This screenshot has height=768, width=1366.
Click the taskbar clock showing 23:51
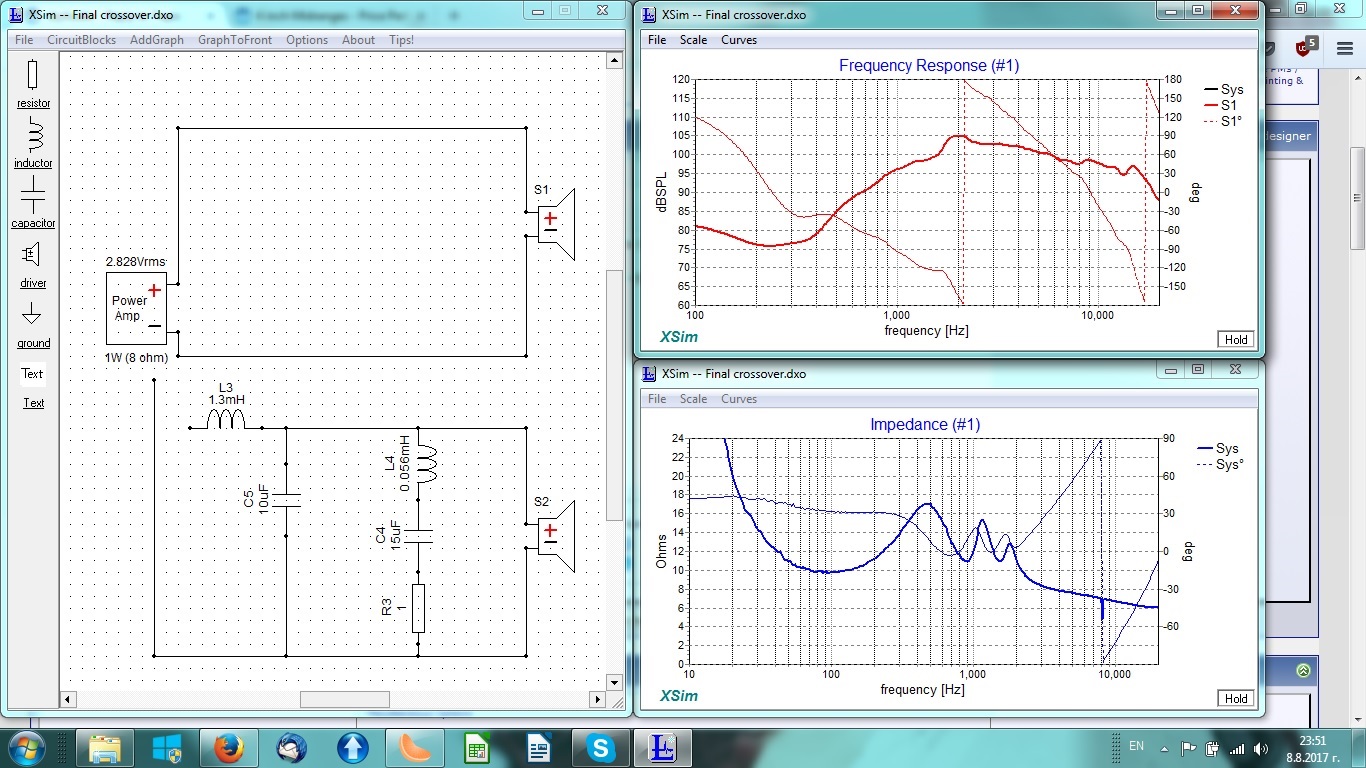1313,748
